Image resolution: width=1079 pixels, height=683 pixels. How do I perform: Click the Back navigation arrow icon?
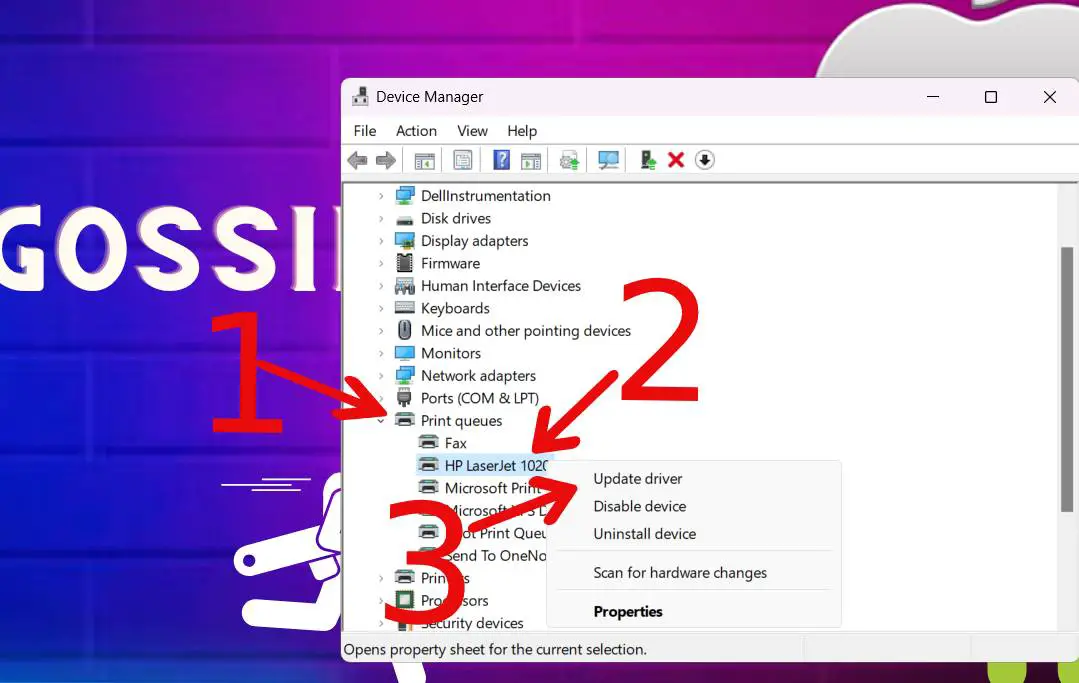click(x=357, y=159)
